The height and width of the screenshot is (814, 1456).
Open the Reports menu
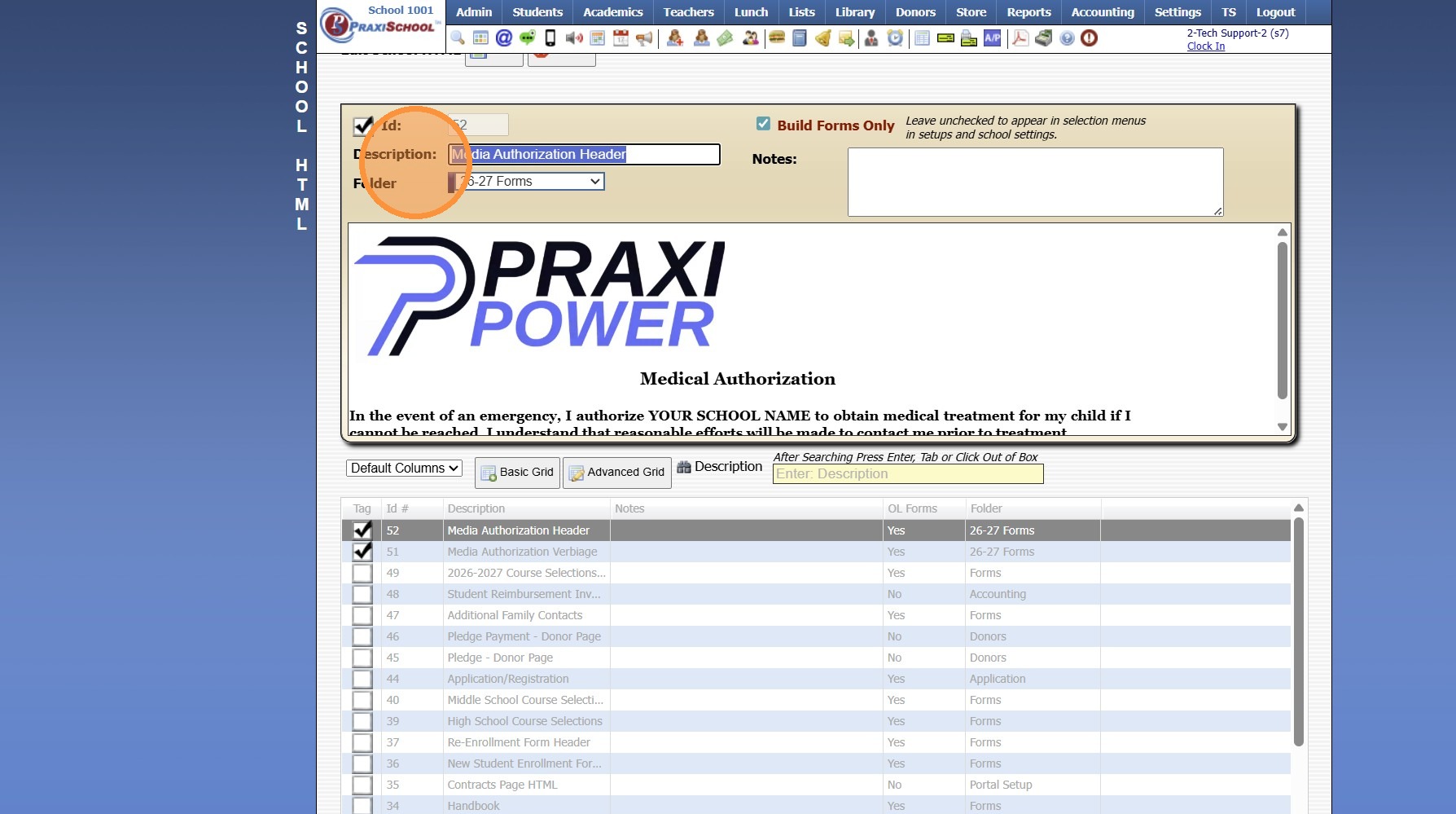click(x=1029, y=12)
